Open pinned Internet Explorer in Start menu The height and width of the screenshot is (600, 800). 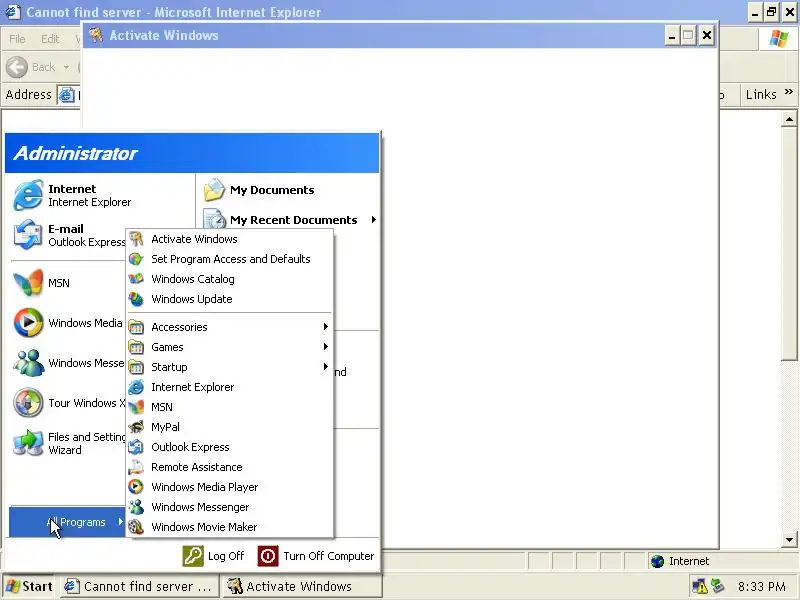tap(101, 195)
